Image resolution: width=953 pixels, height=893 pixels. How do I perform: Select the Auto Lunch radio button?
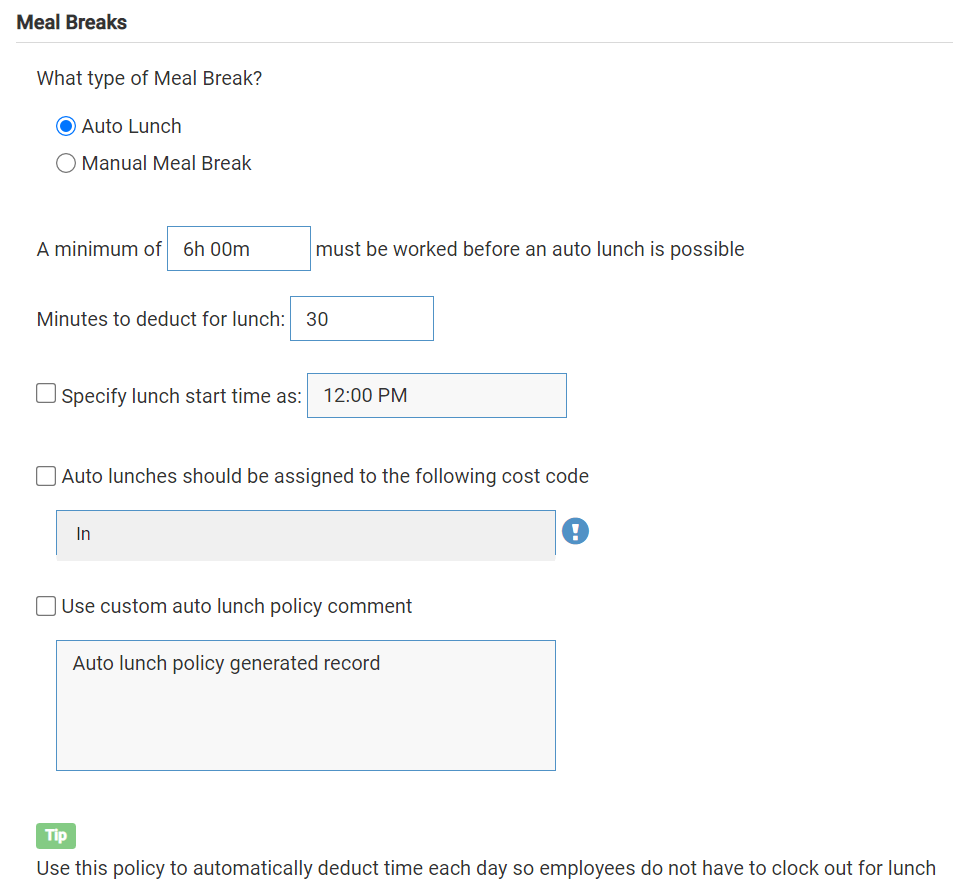(66, 126)
